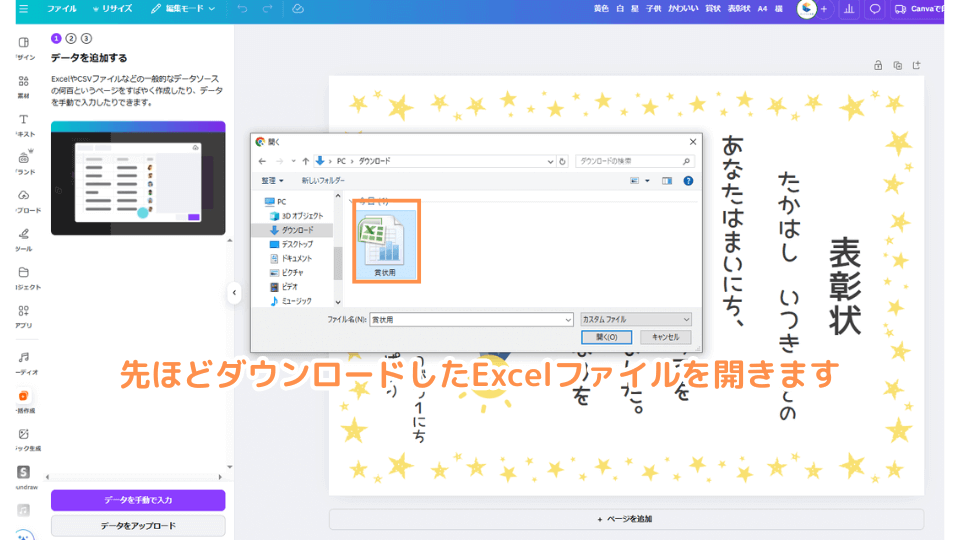
Task: Click the ダウンロードの検索 search field
Action: pyautogui.click(x=634, y=161)
